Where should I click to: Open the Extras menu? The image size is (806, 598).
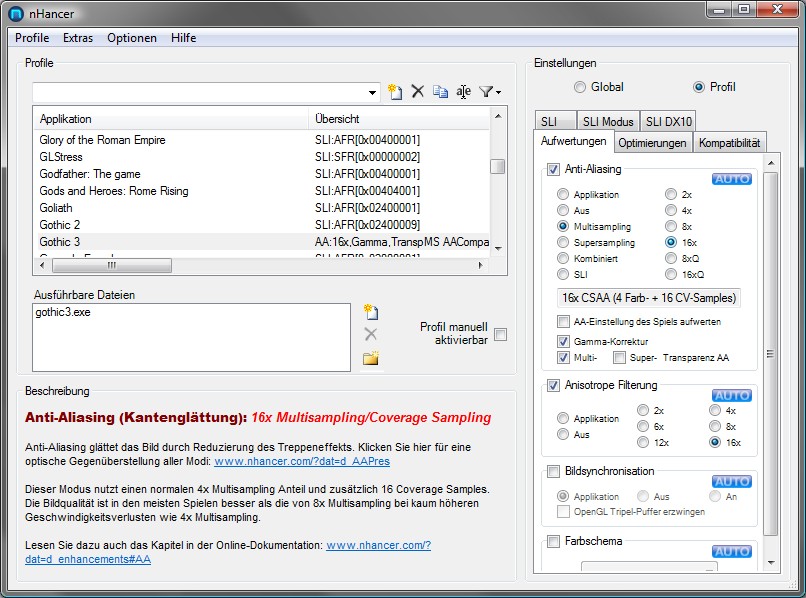click(x=78, y=38)
